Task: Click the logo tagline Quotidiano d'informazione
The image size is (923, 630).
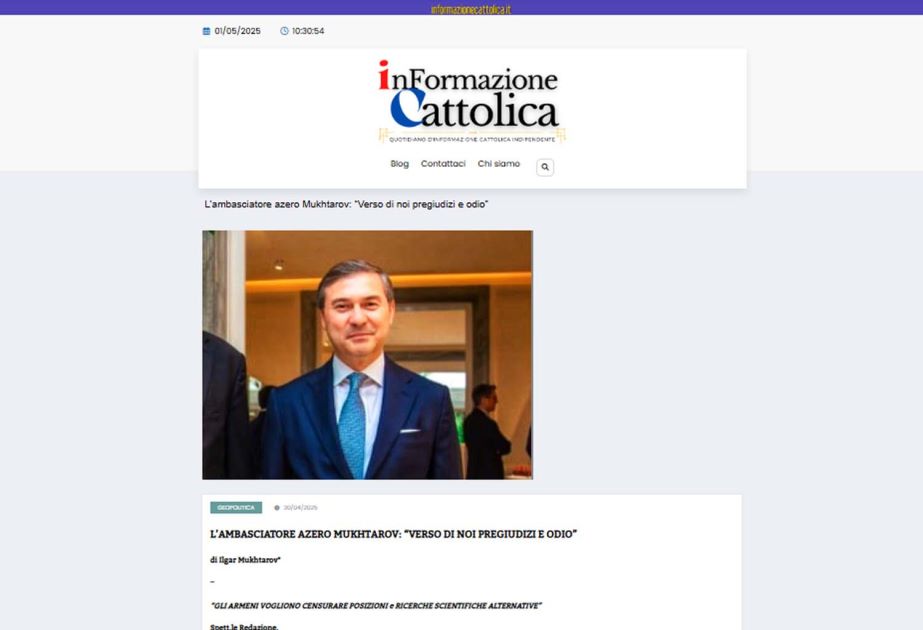Action: coord(472,140)
